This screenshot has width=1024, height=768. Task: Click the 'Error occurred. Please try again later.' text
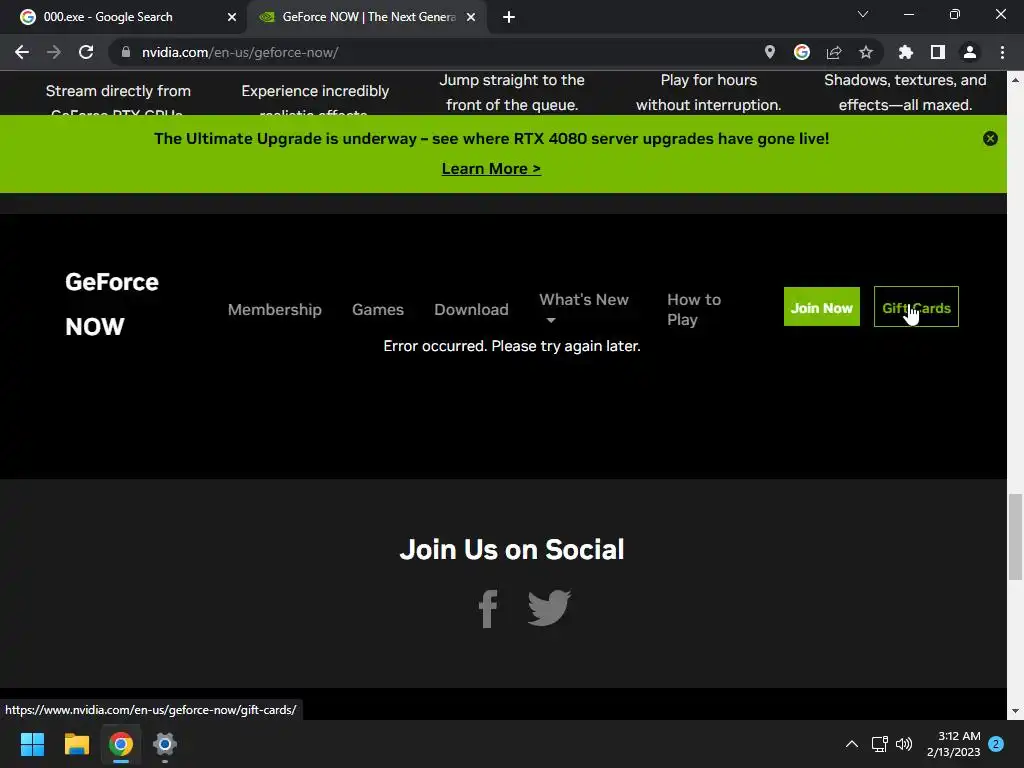(x=512, y=346)
